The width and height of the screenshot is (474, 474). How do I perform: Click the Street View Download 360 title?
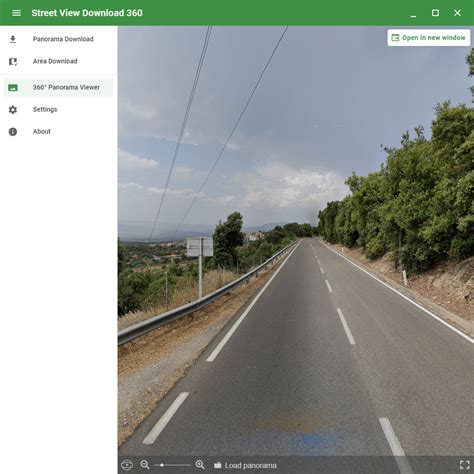coord(87,13)
